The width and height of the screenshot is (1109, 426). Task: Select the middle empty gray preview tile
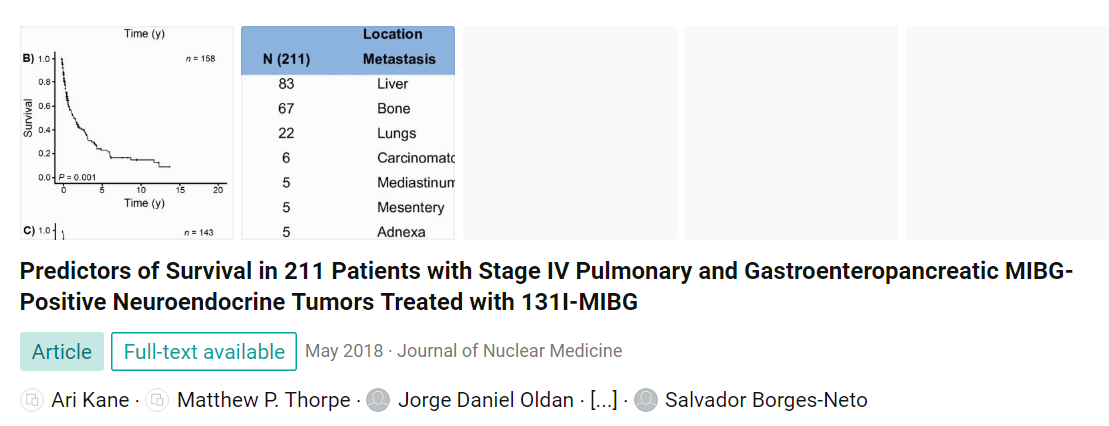(791, 133)
